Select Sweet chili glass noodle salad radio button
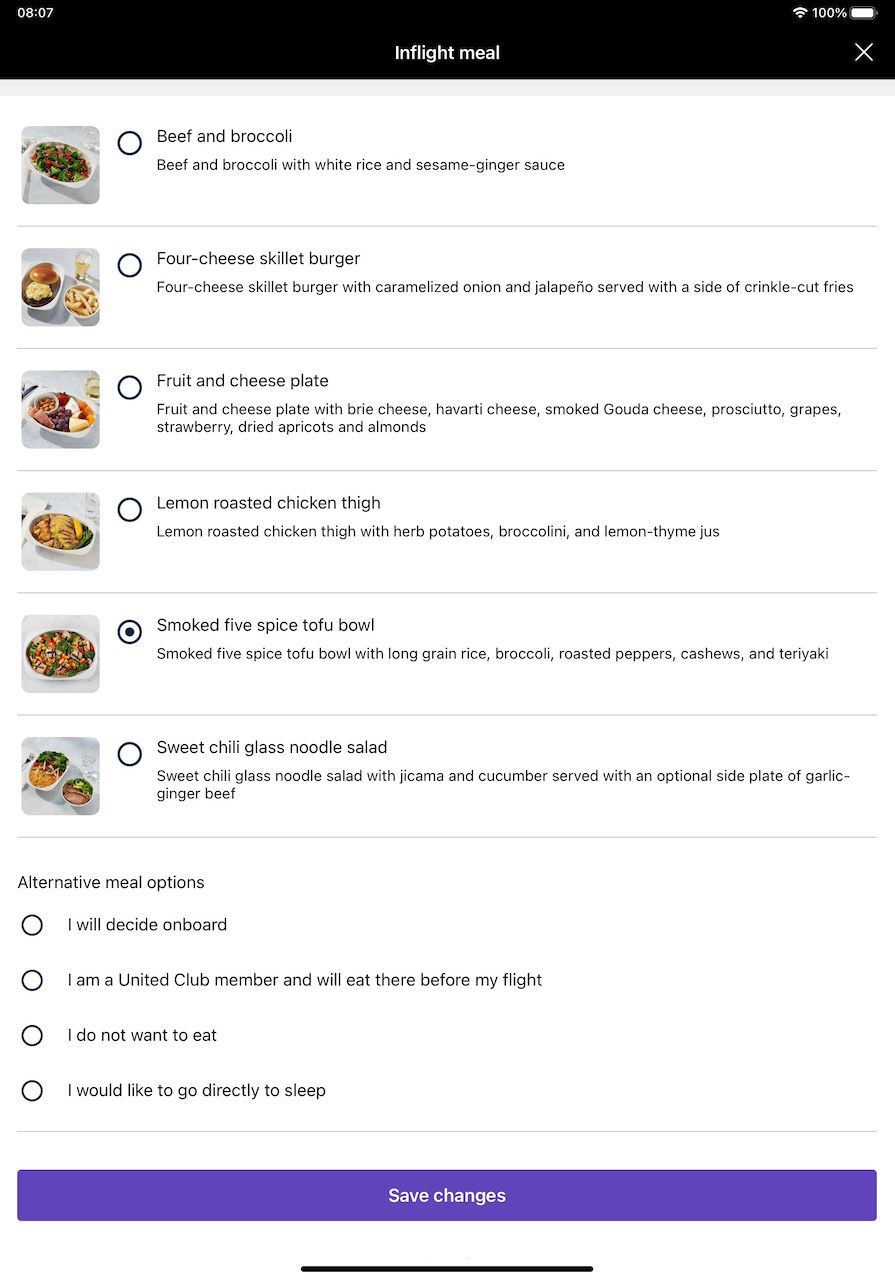This screenshot has height=1280, width=895. (x=130, y=754)
